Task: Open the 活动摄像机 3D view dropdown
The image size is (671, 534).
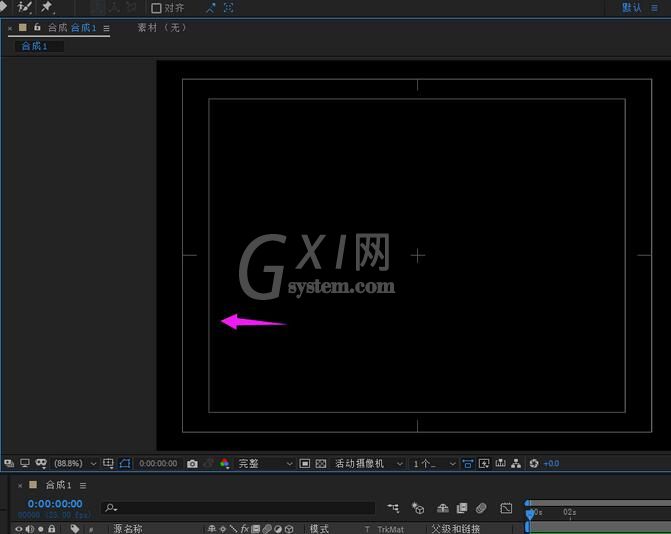Action: pyautogui.click(x=368, y=463)
